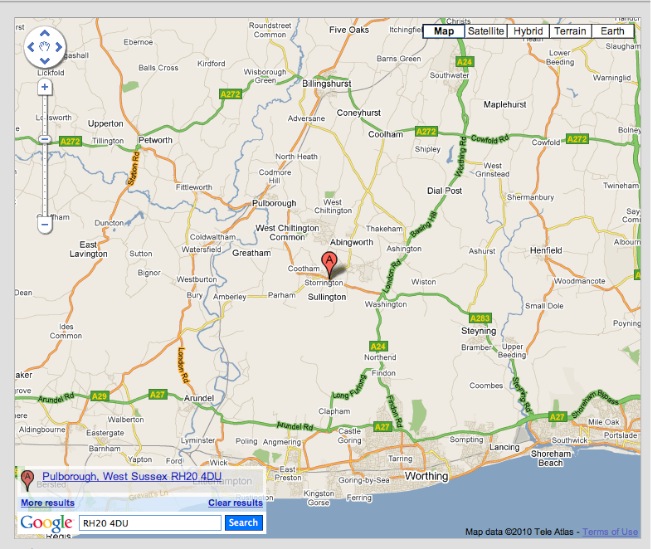
Task: Click the A272 road badge near Coolham
Action: pos(426,132)
